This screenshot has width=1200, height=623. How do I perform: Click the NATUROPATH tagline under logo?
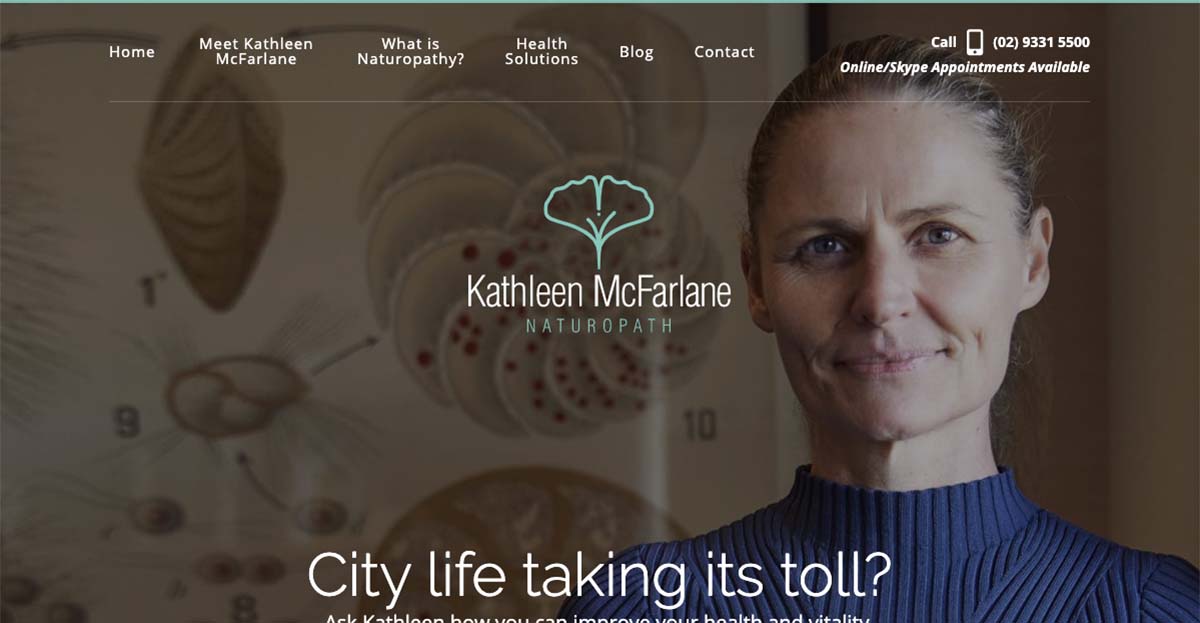pyautogui.click(x=599, y=325)
